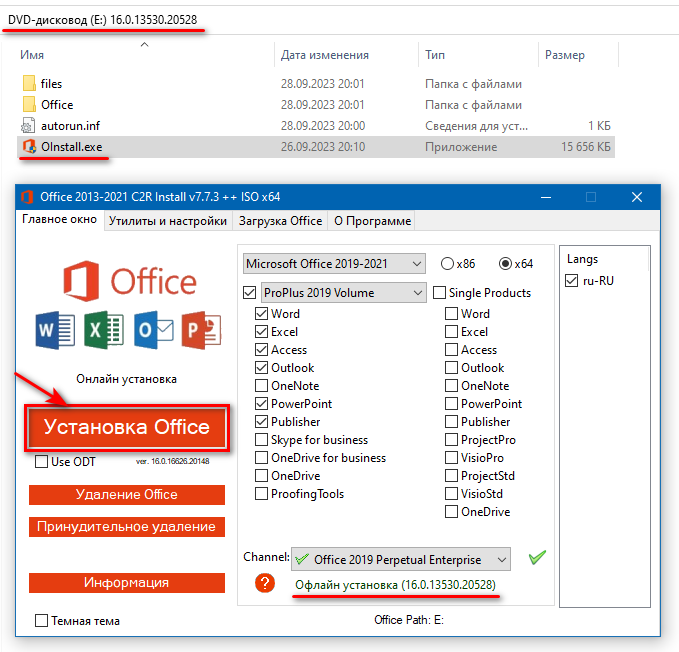
Task: Check ProjectStd single product
Action: (452, 475)
